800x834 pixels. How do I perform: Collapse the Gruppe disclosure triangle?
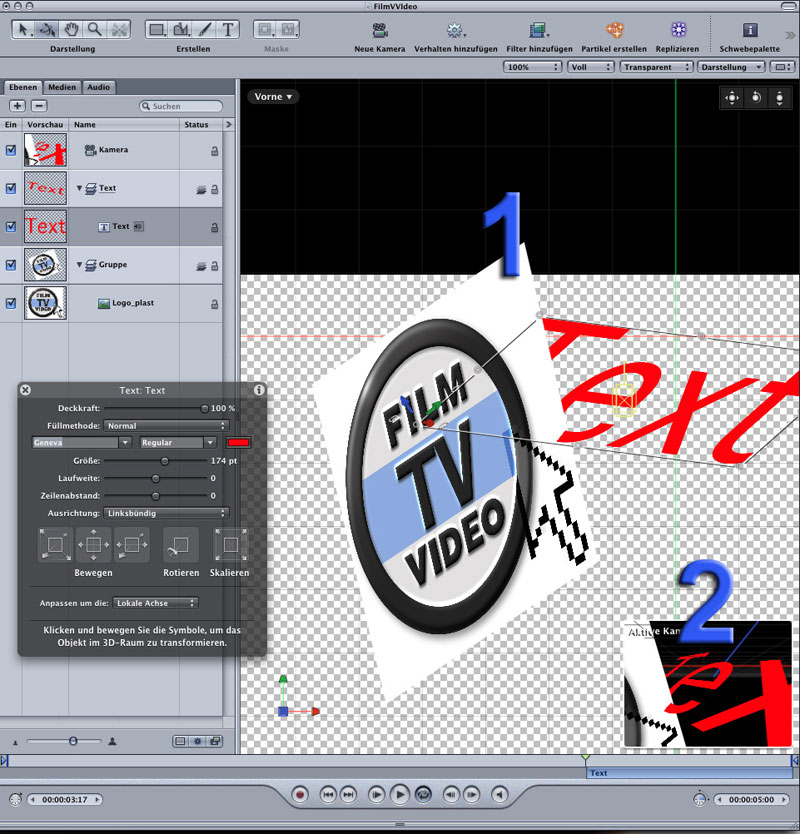tap(79, 265)
